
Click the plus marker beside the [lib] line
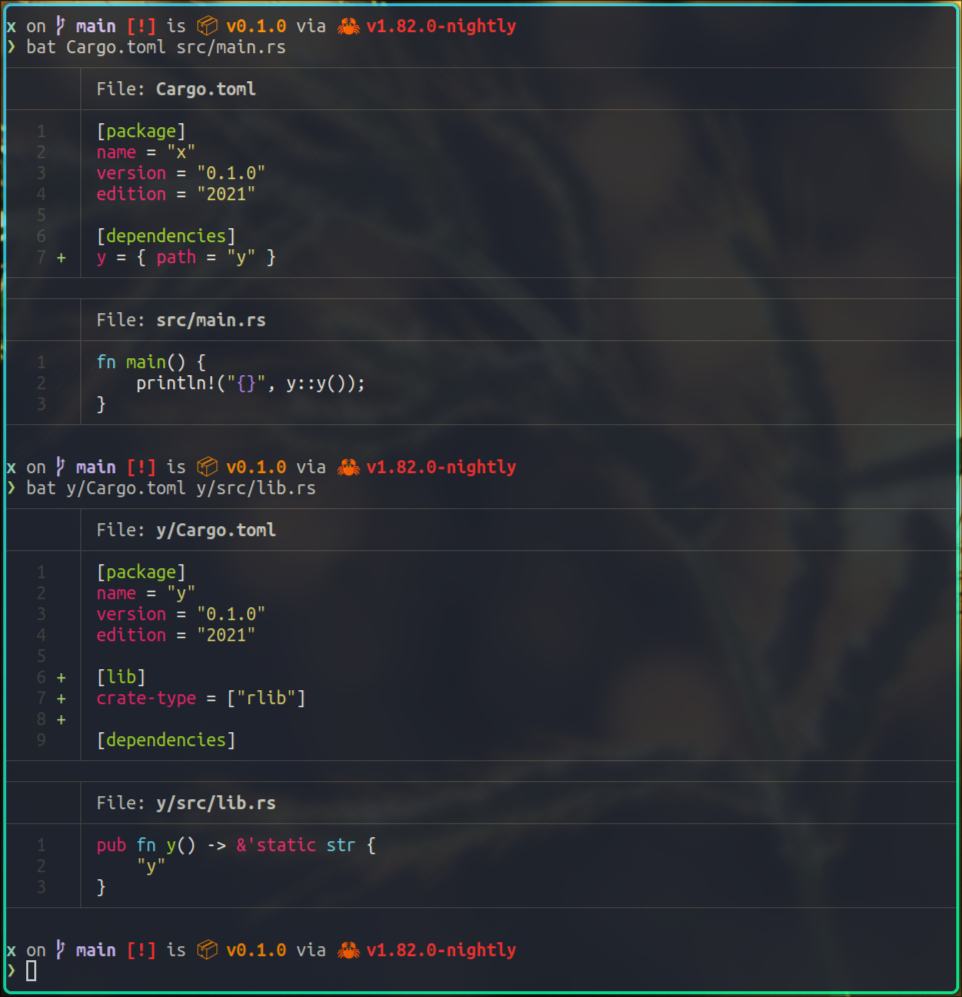[61, 678]
